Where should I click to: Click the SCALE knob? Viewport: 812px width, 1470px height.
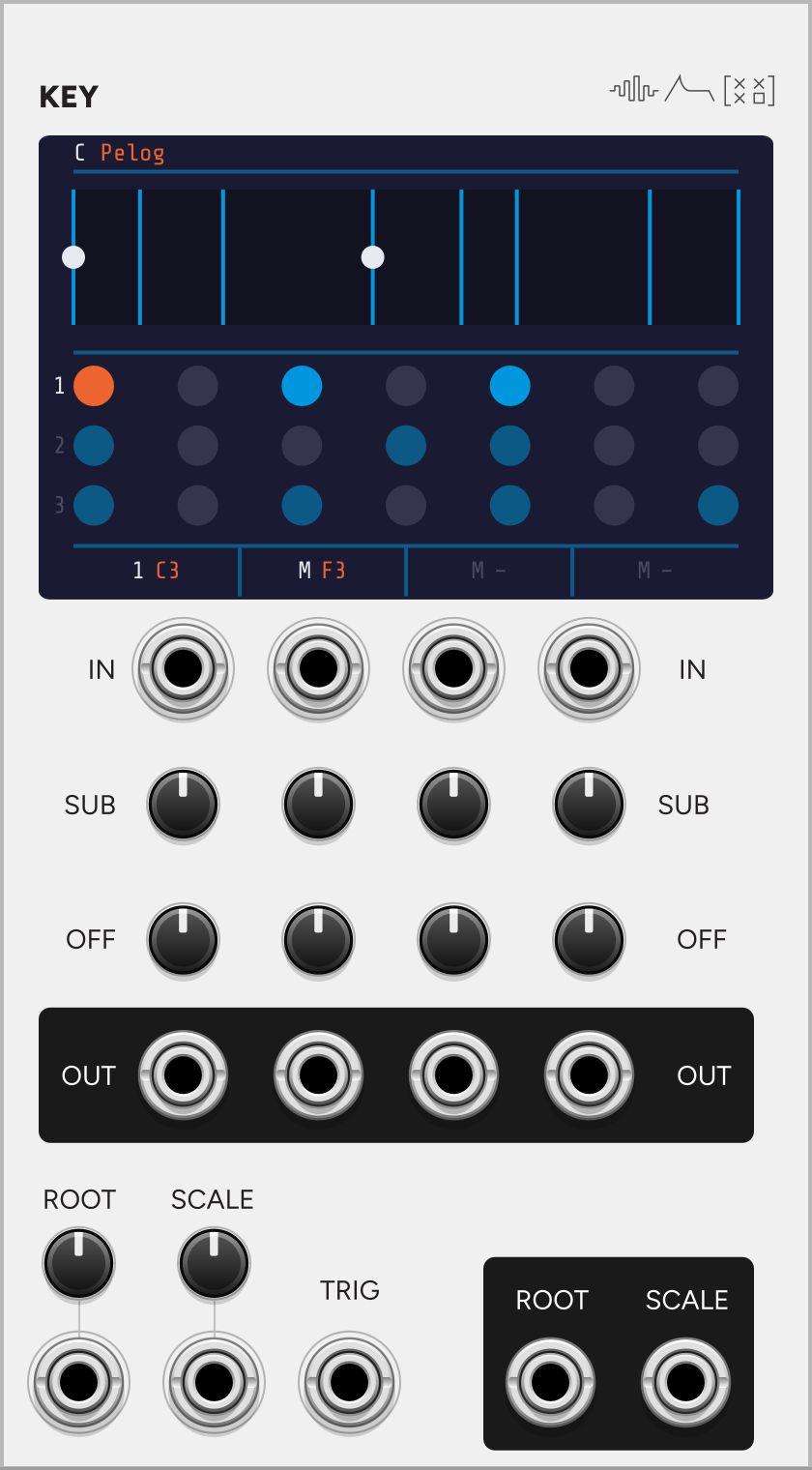[214, 1263]
